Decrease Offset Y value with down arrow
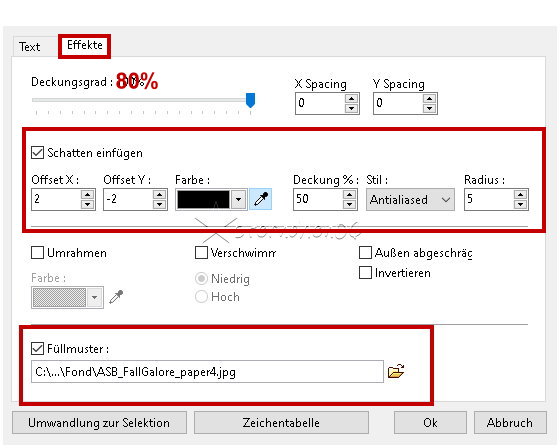This screenshot has height=448, width=560. [159, 204]
